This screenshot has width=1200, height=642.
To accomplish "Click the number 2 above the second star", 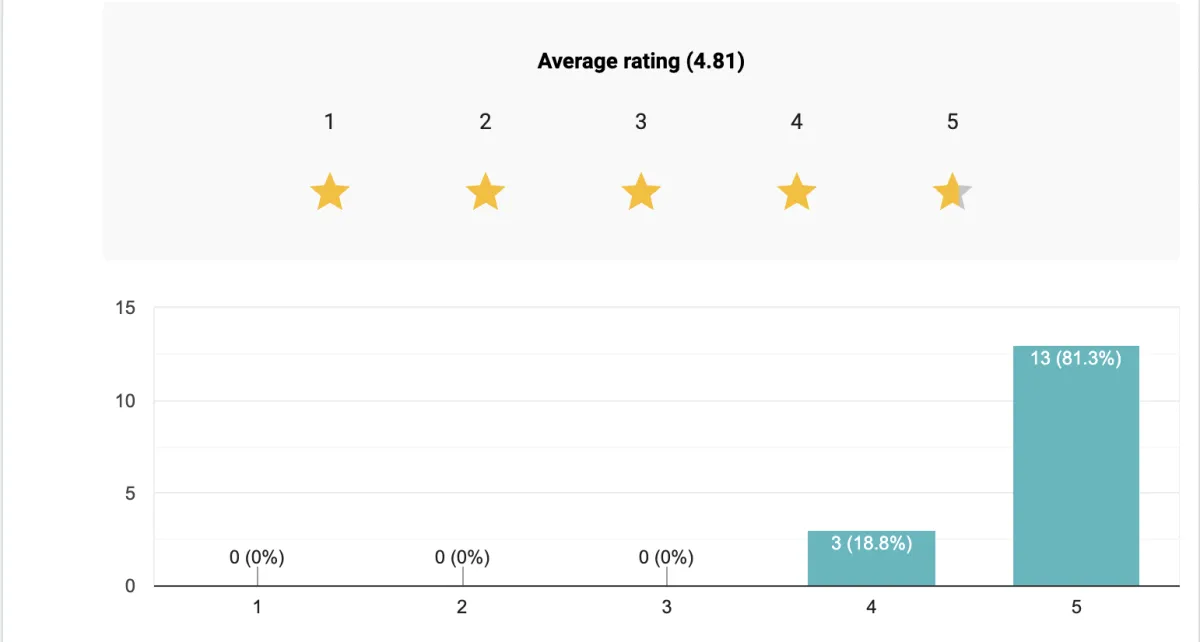I will point(485,122).
